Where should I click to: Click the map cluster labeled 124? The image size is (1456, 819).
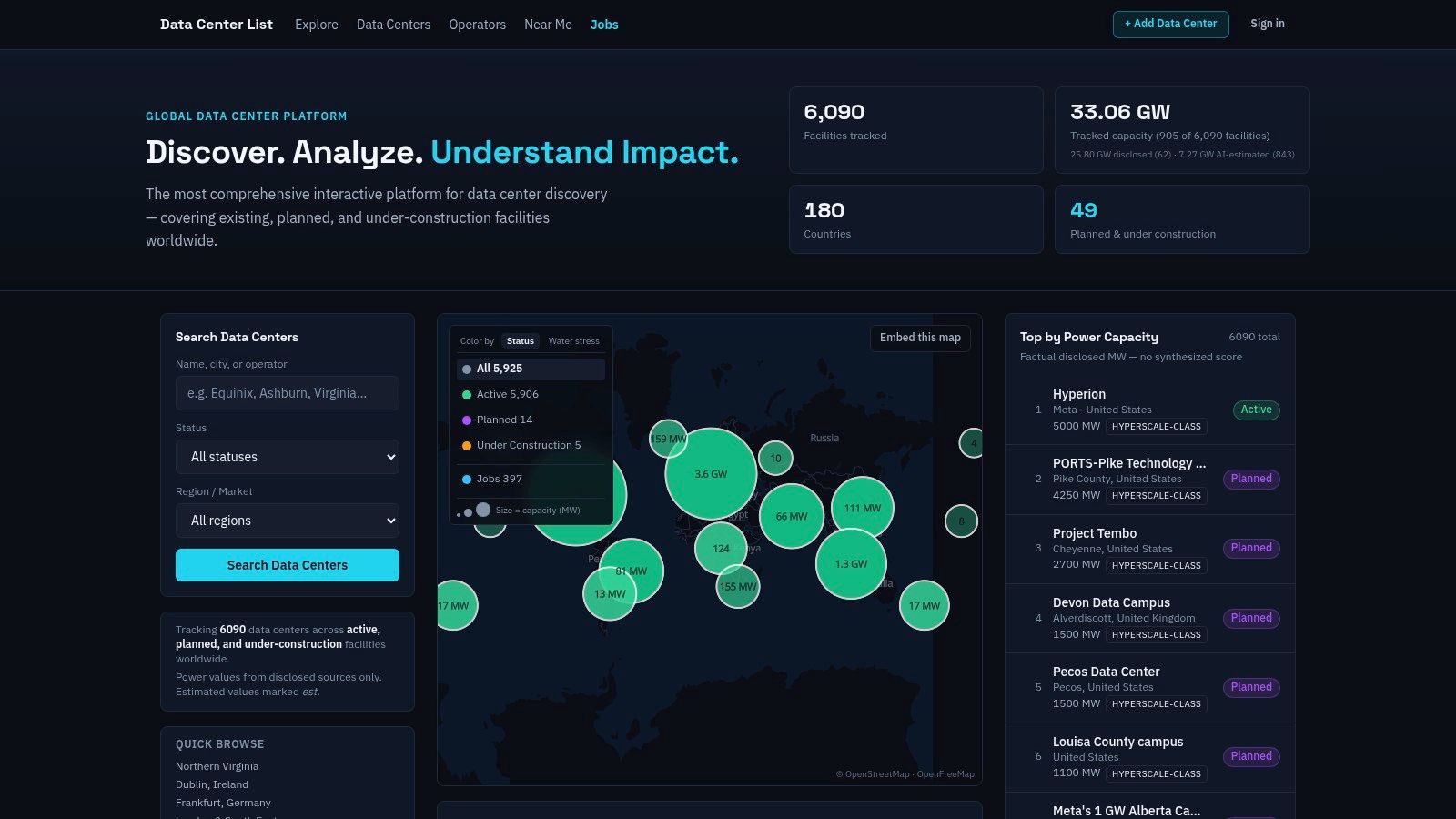point(721,549)
